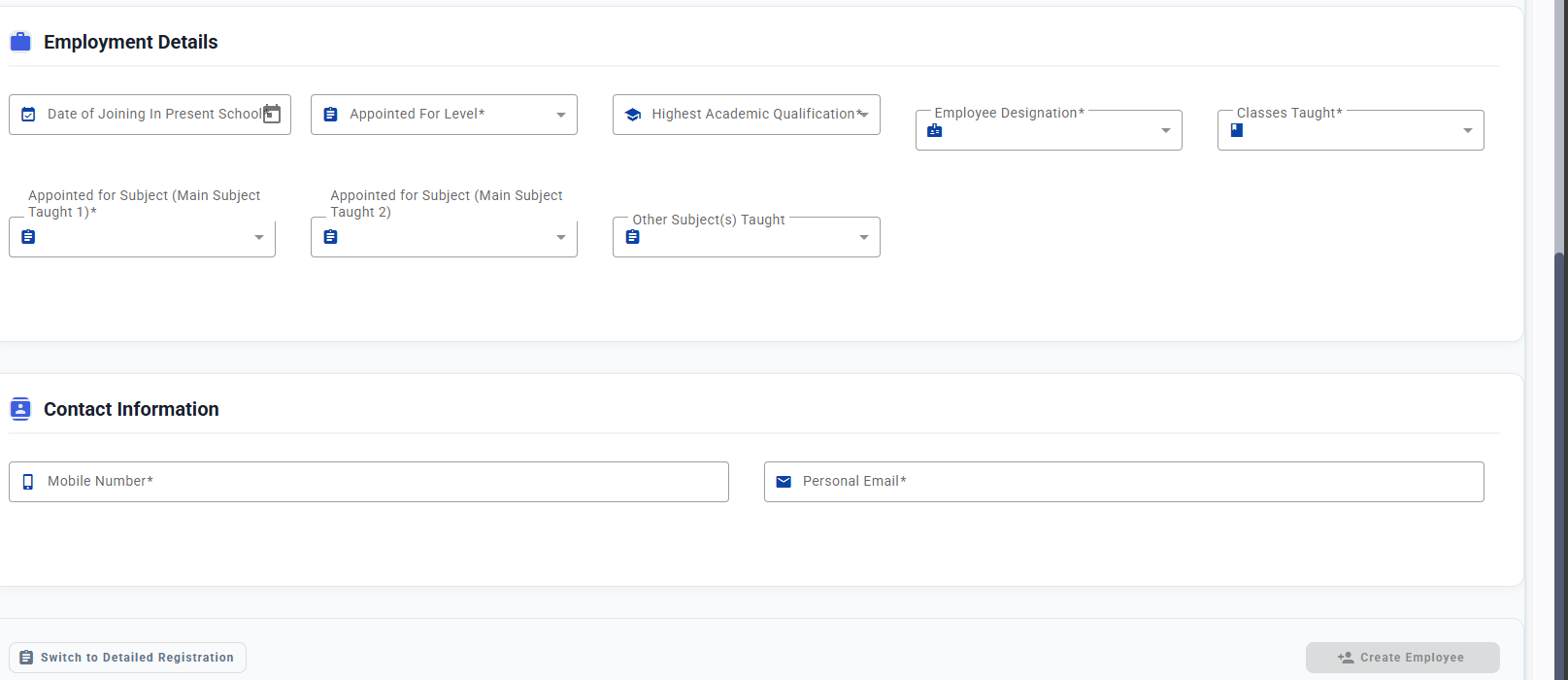Click the clipboard icon in Appointed For Level
Image resolution: width=1568 pixels, height=680 pixels.
[x=330, y=115]
